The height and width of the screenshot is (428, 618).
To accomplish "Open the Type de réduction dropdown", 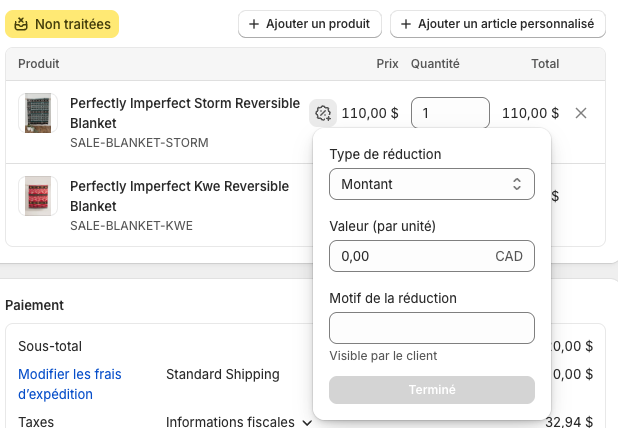I will click(x=431, y=184).
